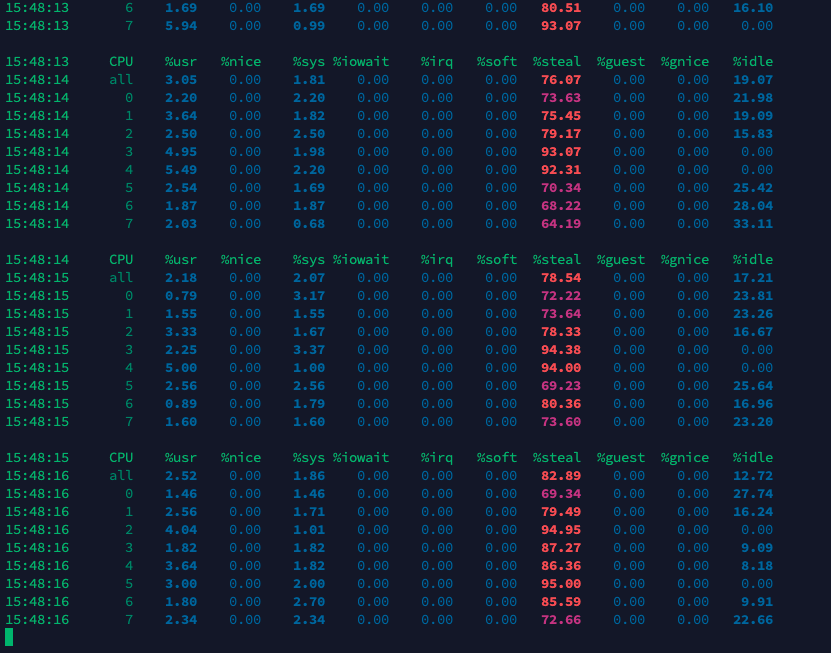Select the %steal value 73.63
This screenshot has width=831, height=653.
[x=561, y=98]
